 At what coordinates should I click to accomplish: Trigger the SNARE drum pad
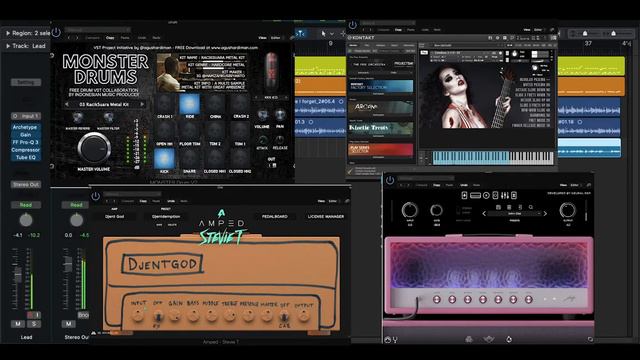(x=189, y=158)
